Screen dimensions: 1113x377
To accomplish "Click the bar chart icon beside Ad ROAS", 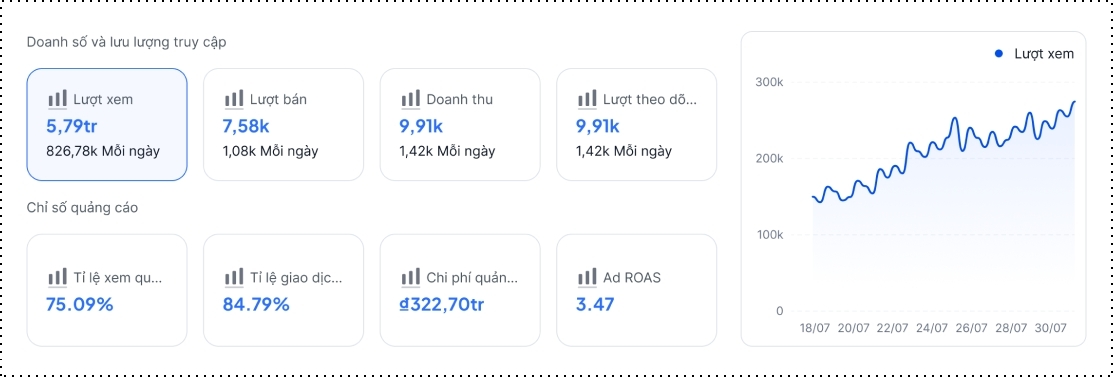I will (x=587, y=277).
